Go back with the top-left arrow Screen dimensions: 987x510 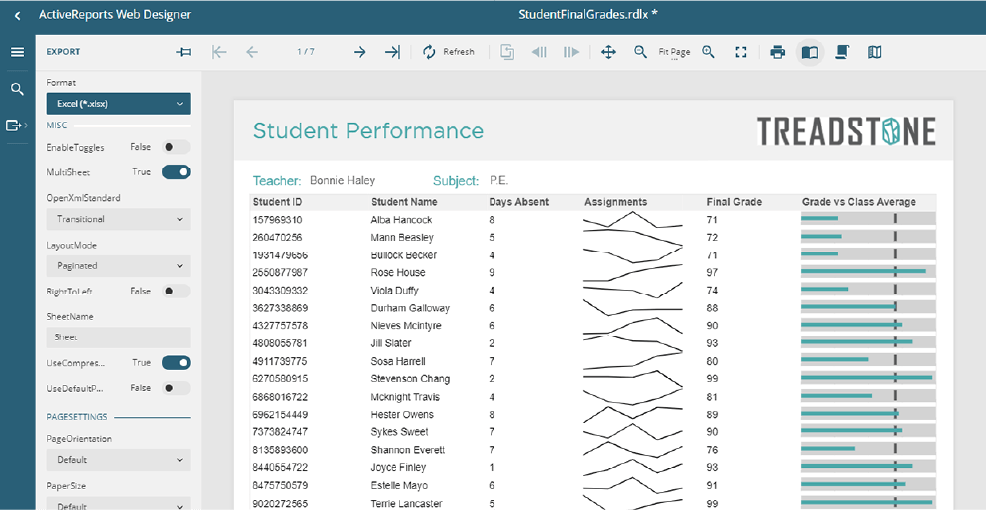18,16
